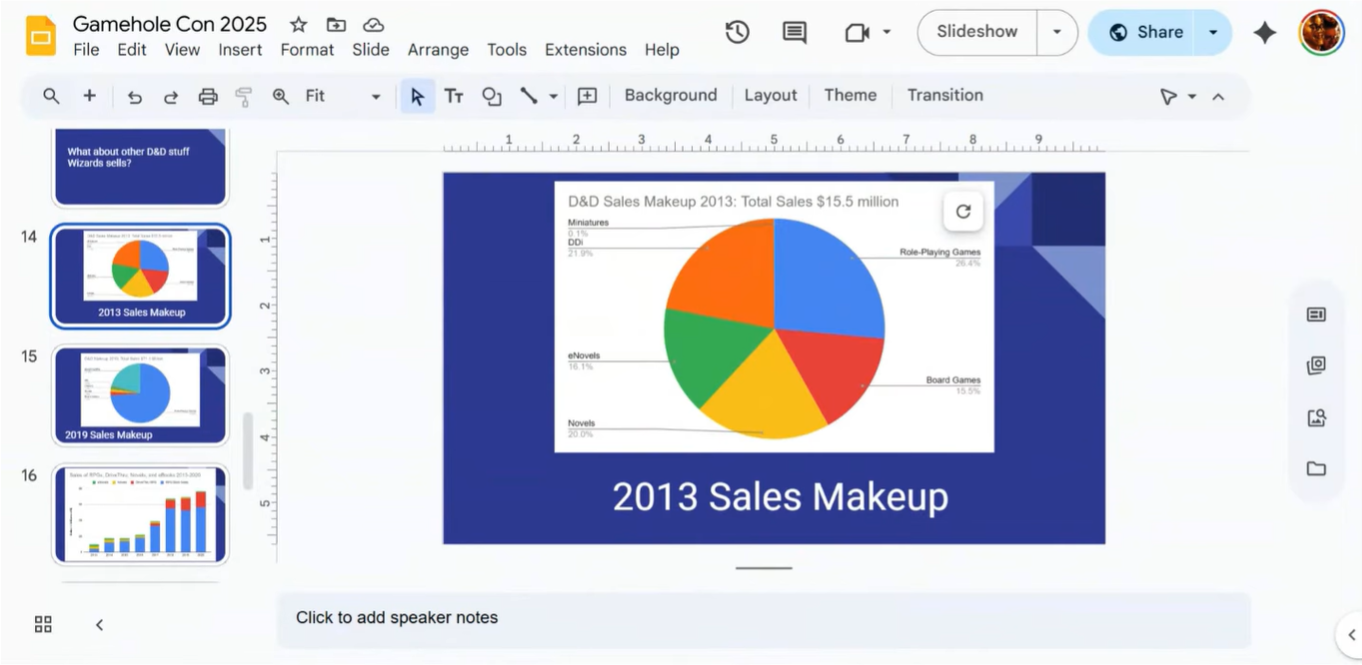
Task: Expand the Slideshow options dropdown arrow
Action: pyautogui.click(x=1057, y=32)
